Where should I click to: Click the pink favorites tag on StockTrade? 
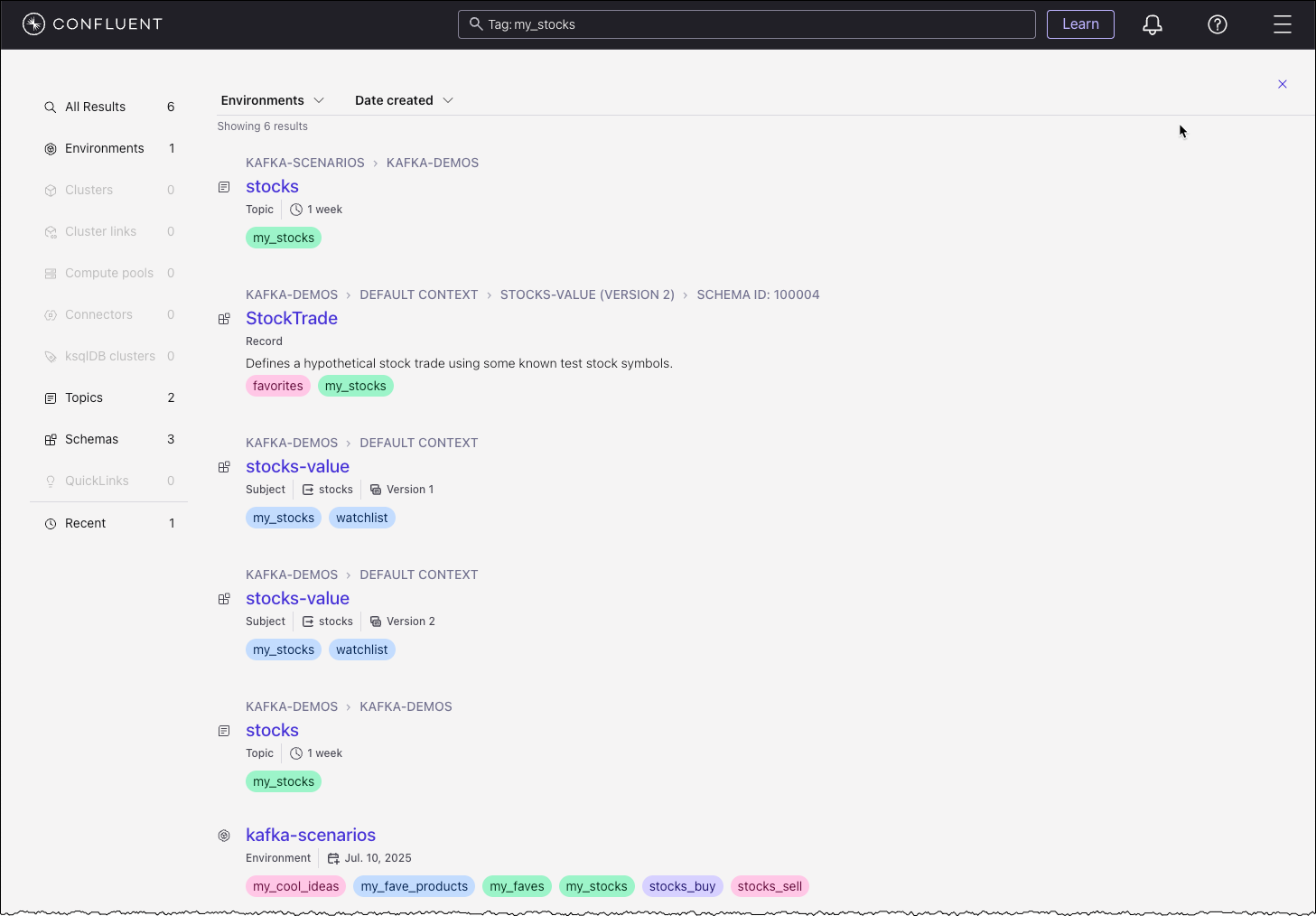click(x=277, y=386)
